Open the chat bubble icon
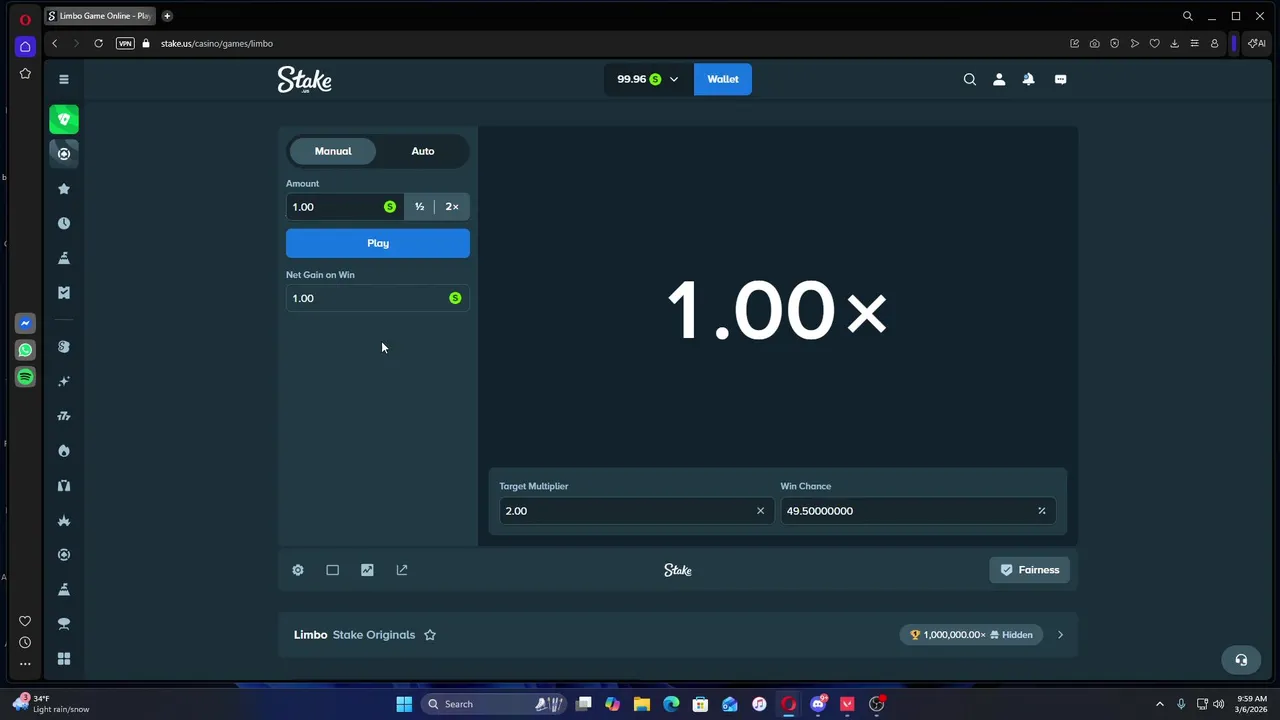 coord(1060,79)
